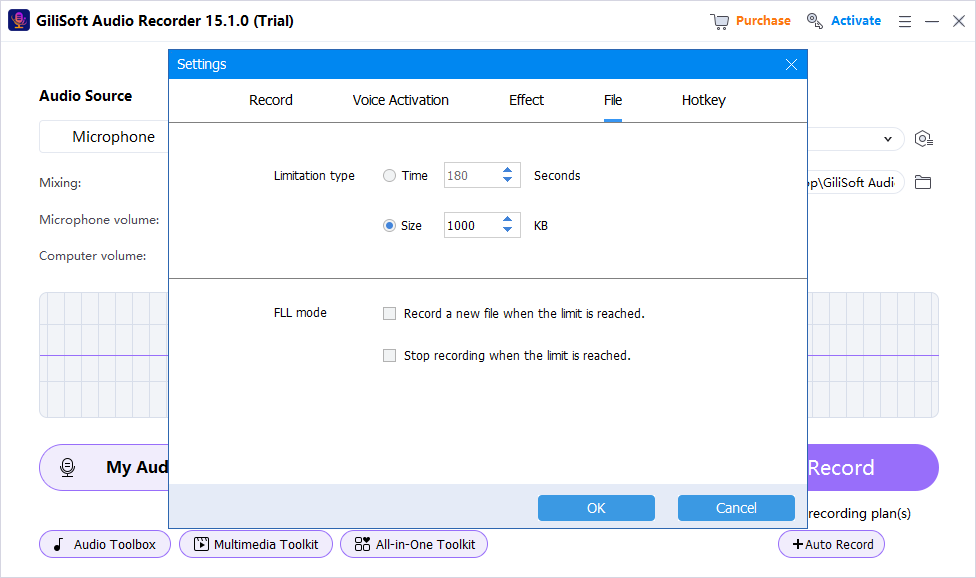Click the Microphone volume label
The width and height of the screenshot is (976, 578).
(x=99, y=220)
